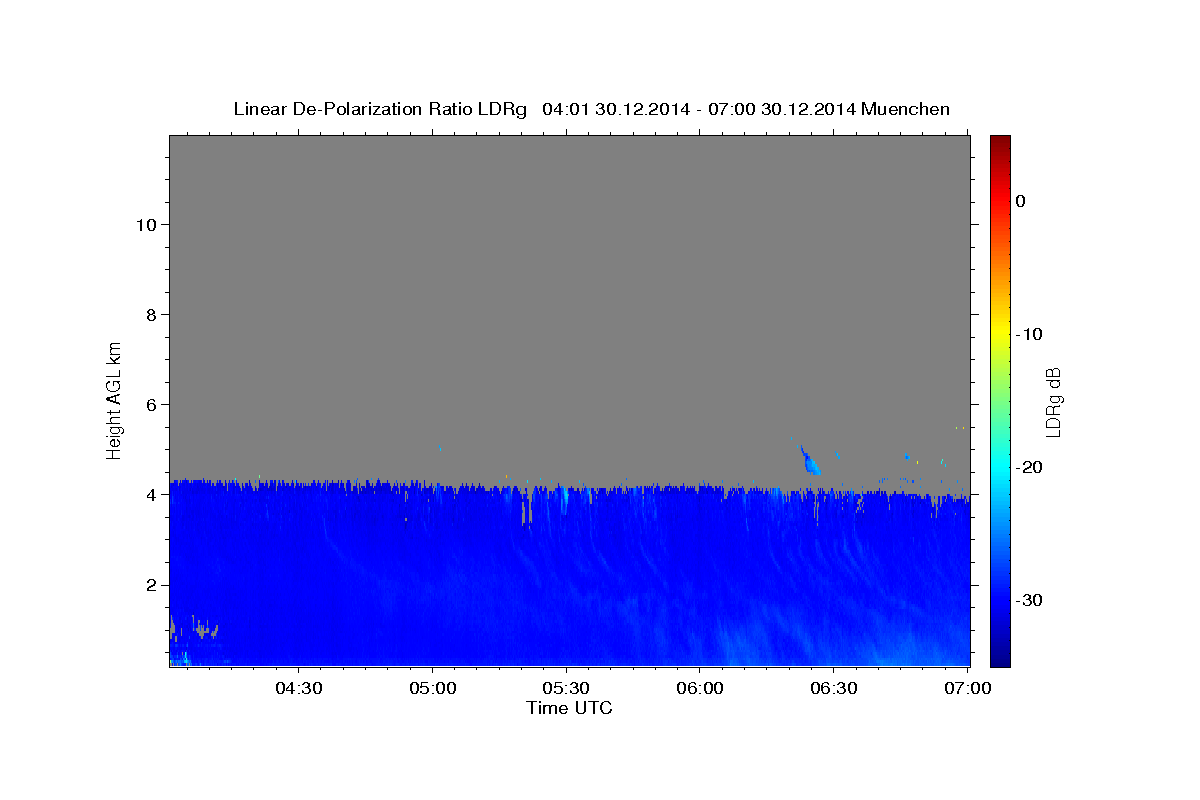The height and width of the screenshot is (800, 1200).
Task: Click the 06:00 time tick label
Action: pyautogui.click(x=700, y=689)
